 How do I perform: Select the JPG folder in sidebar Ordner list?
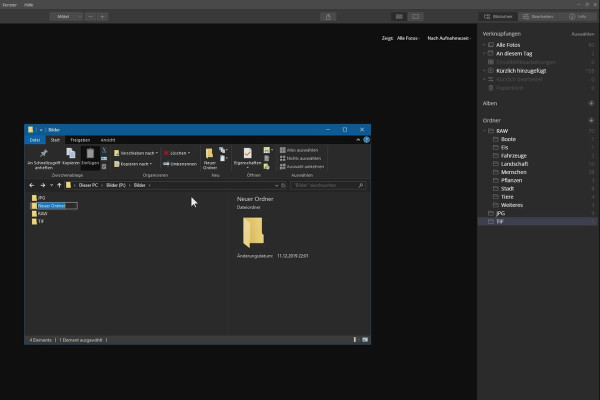500,213
